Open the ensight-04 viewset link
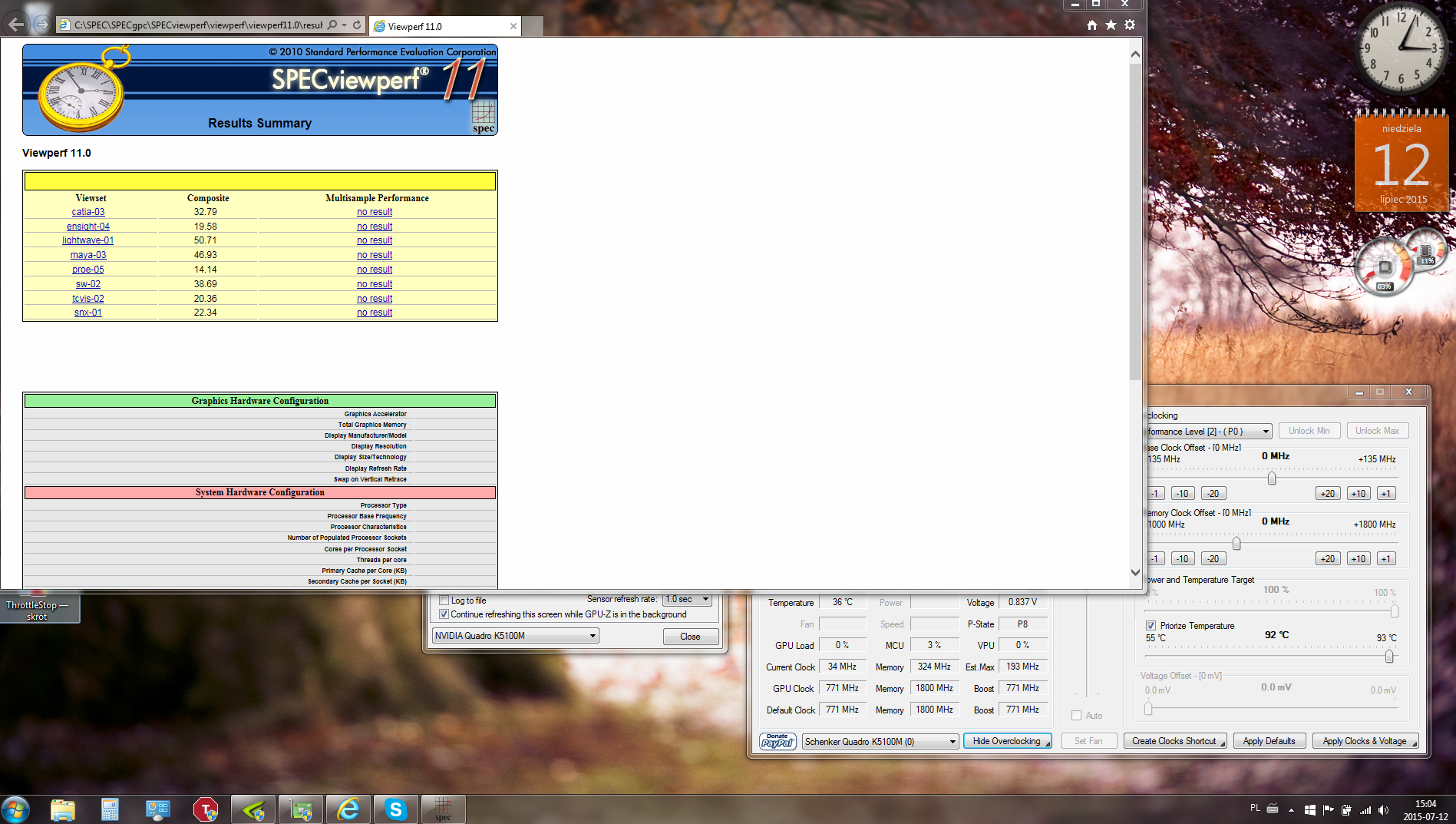Screen dimensions: 1456x824 (x=88, y=227)
